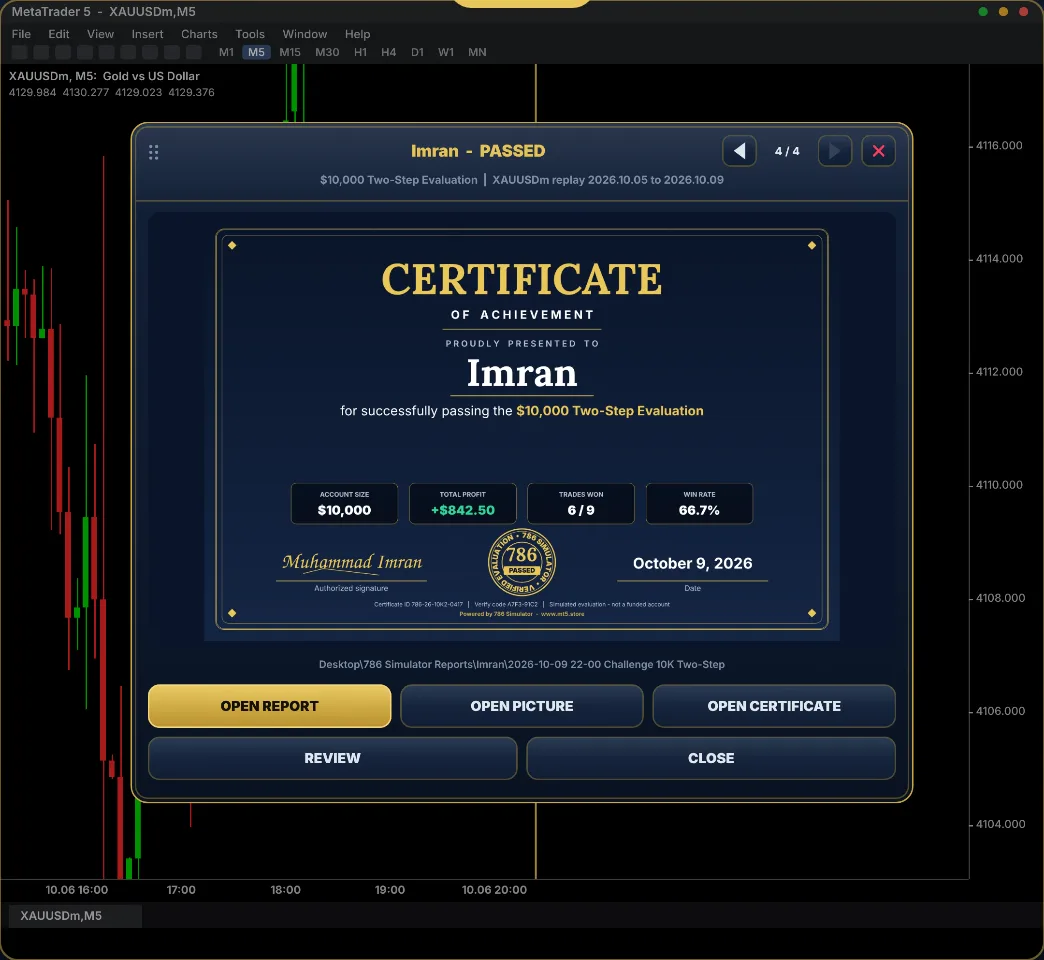Image resolution: width=1044 pixels, height=960 pixels.
Task: Open the Charts menu
Action: click(x=199, y=34)
